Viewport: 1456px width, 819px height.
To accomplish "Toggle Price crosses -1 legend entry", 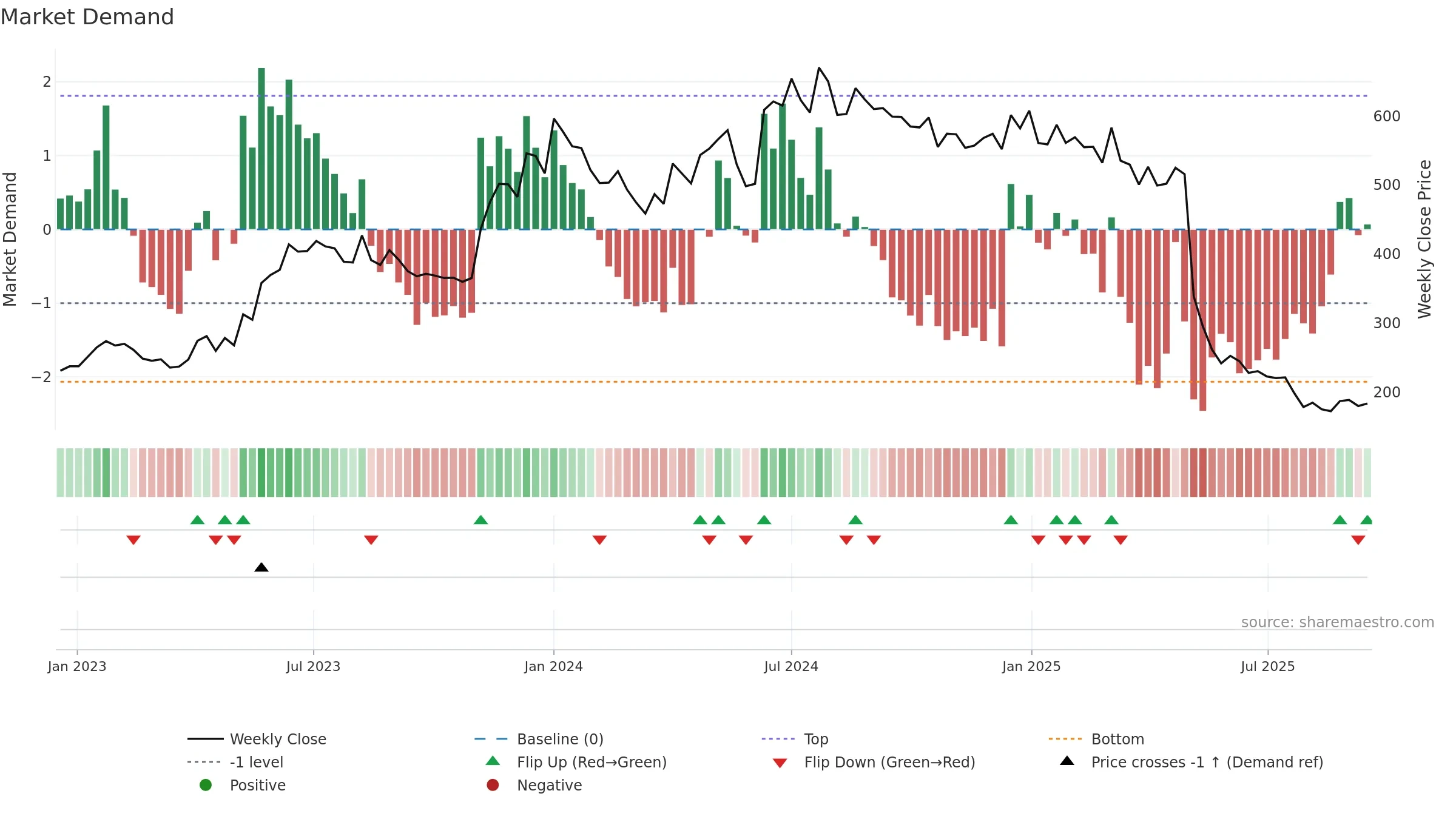I will pyautogui.click(x=1191, y=762).
